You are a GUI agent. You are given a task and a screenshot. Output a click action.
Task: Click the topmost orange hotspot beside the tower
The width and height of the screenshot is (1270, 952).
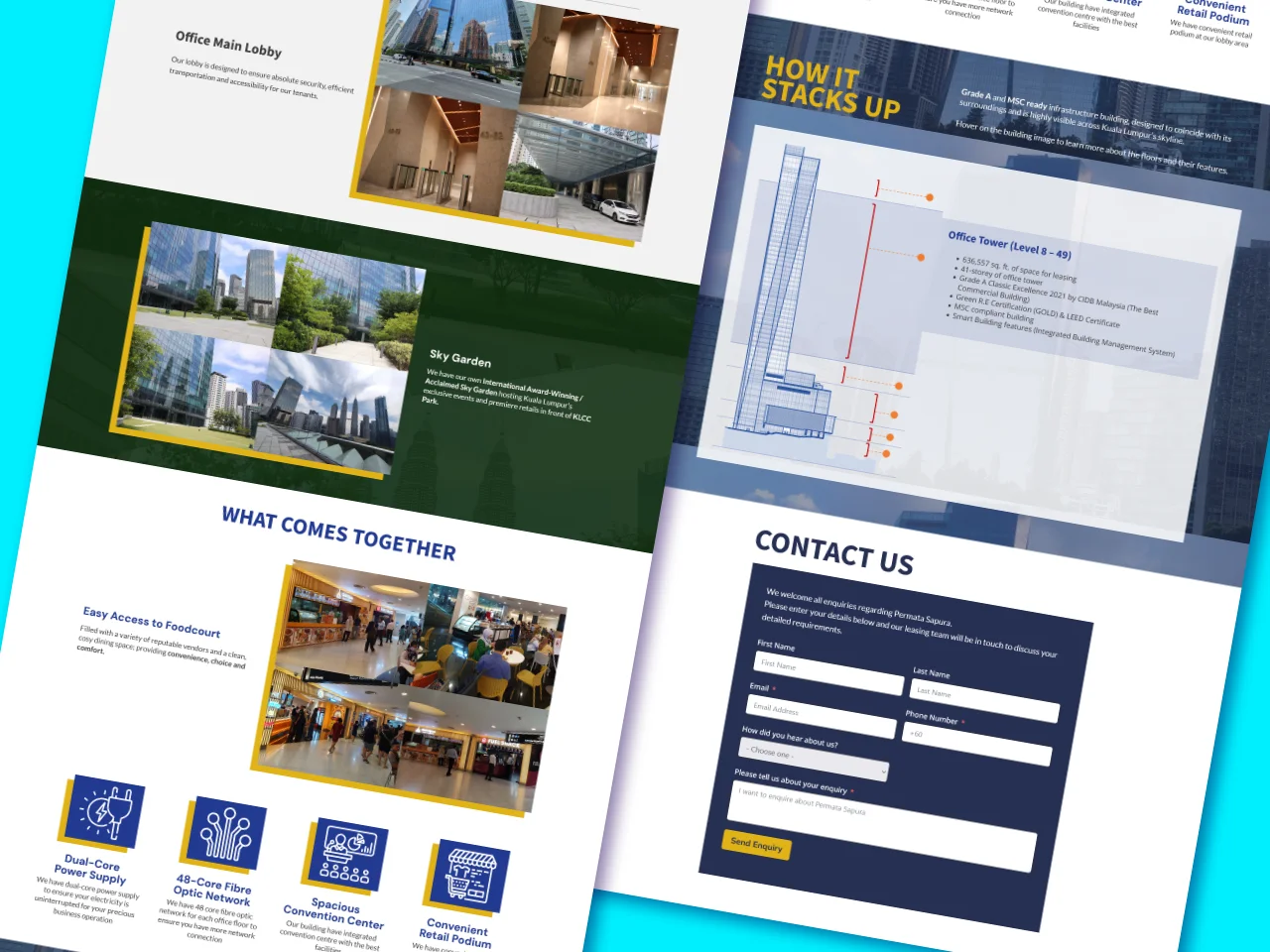pyautogui.click(x=930, y=197)
